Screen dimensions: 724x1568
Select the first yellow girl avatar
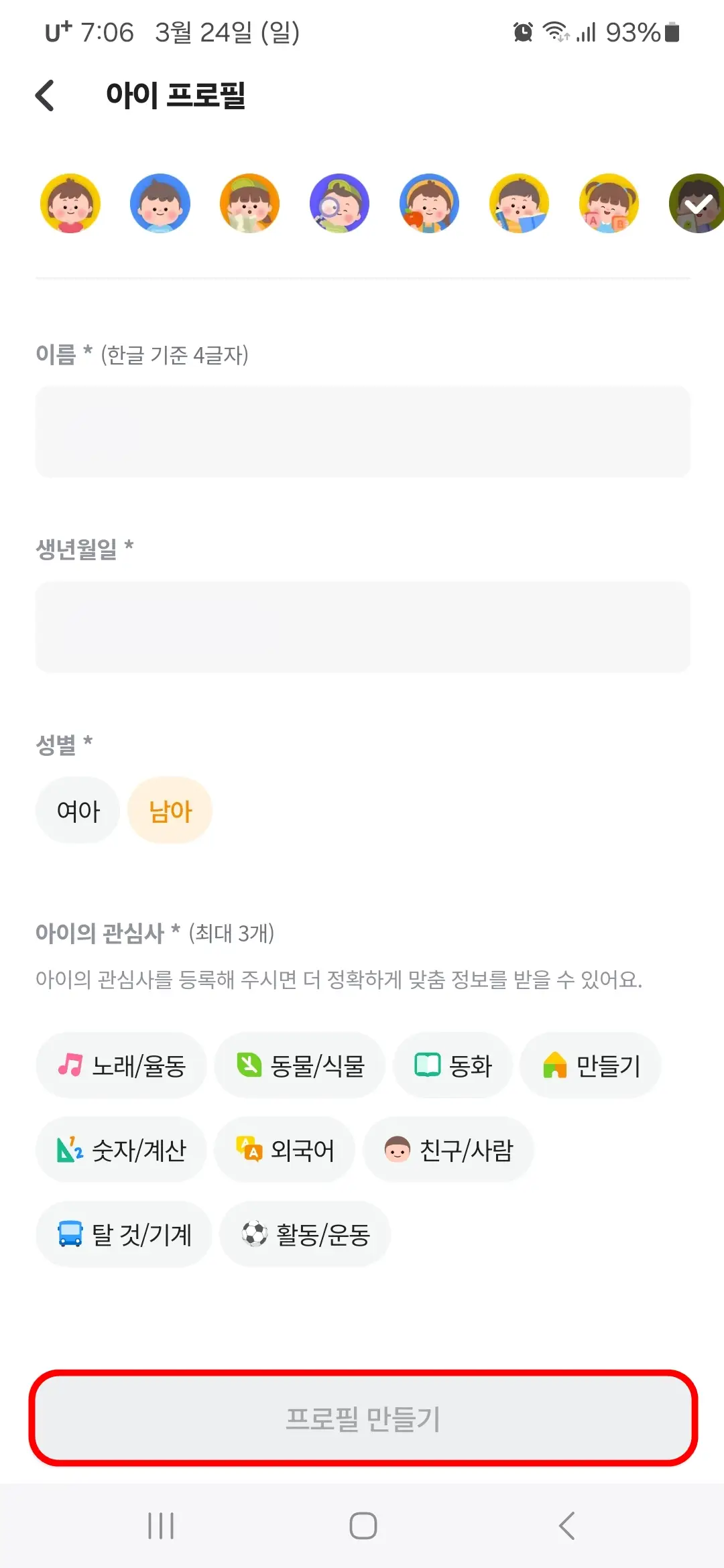click(x=69, y=203)
